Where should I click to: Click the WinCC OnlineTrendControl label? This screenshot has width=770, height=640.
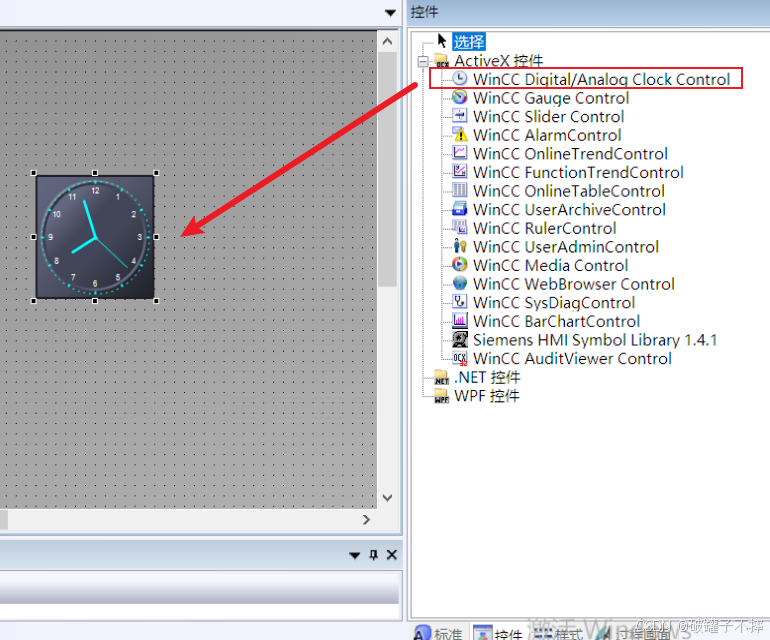(570, 153)
